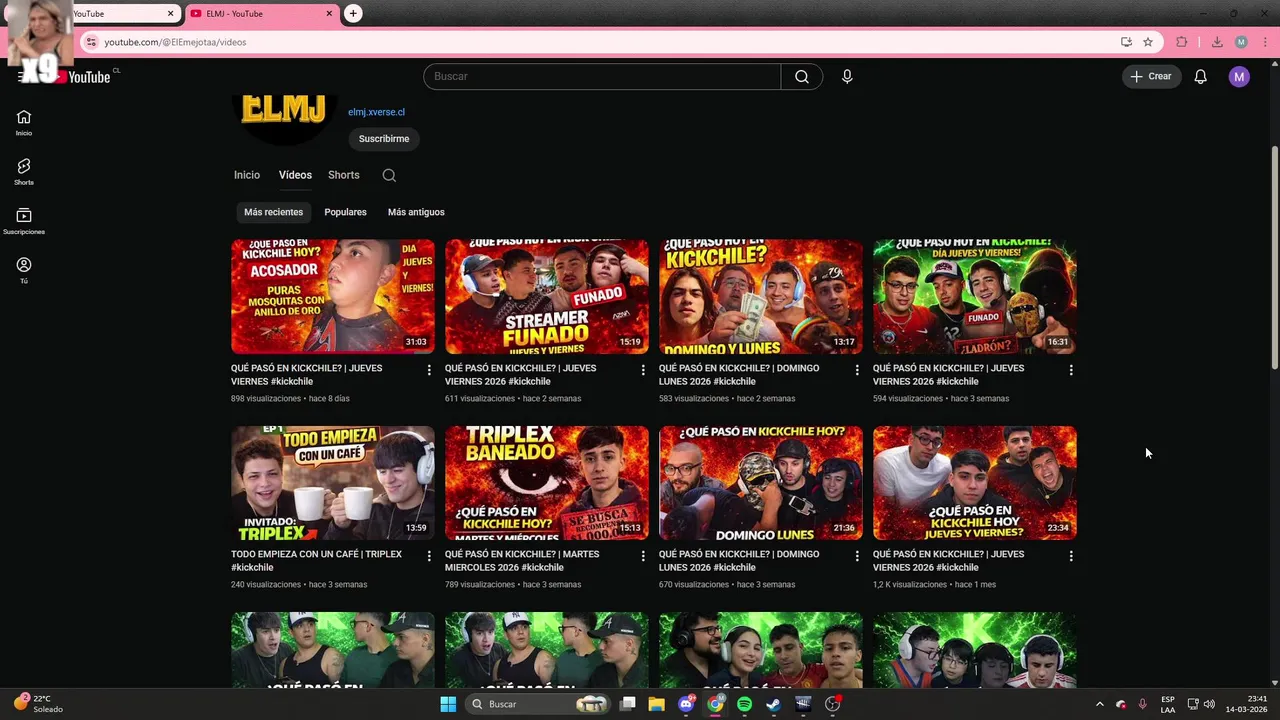Switch to Inicio channel tab

tap(247, 175)
